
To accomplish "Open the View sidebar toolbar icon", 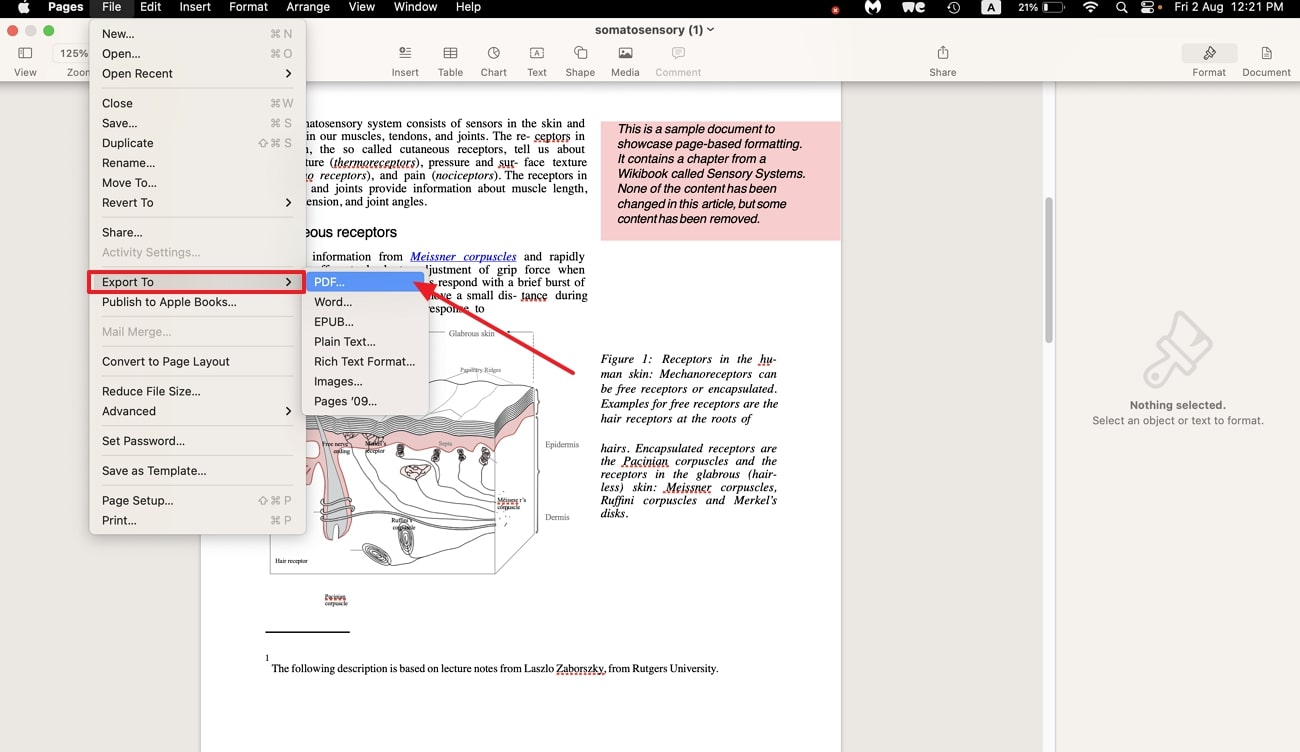I will (x=25, y=53).
